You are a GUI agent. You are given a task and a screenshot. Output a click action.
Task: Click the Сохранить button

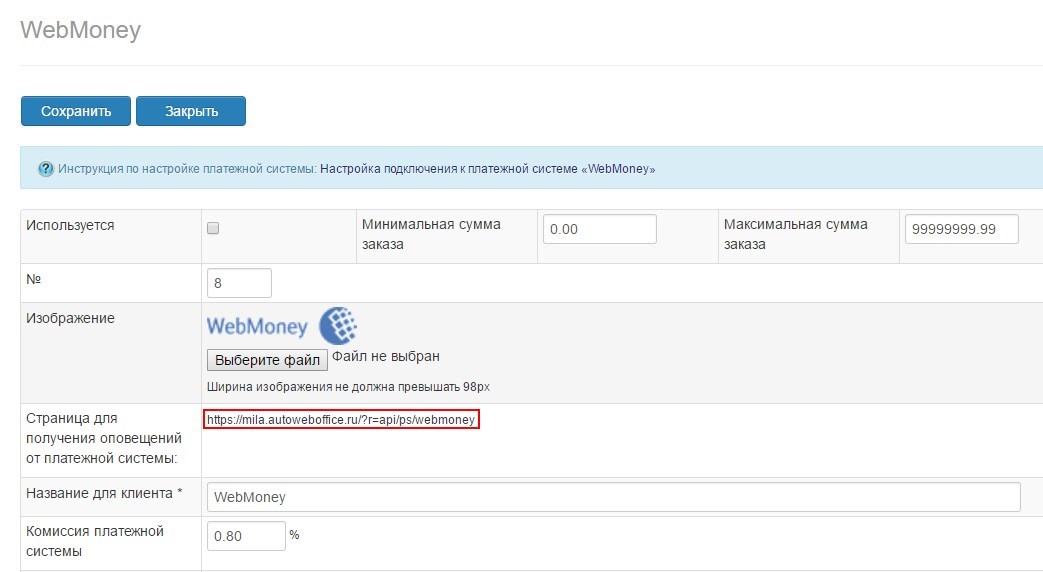coord(75,111)
